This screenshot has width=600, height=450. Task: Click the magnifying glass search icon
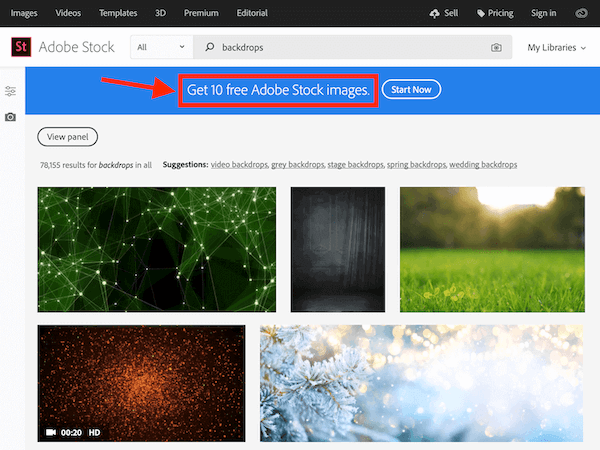click(x=210, y=47)
